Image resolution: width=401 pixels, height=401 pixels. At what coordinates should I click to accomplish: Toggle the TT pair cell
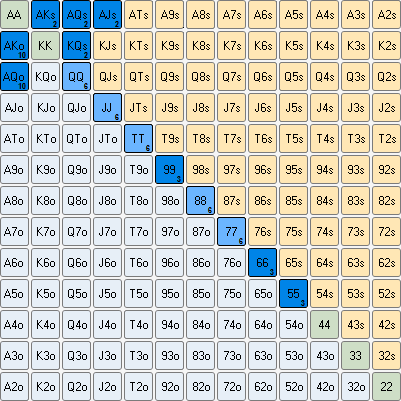point(138,139)
